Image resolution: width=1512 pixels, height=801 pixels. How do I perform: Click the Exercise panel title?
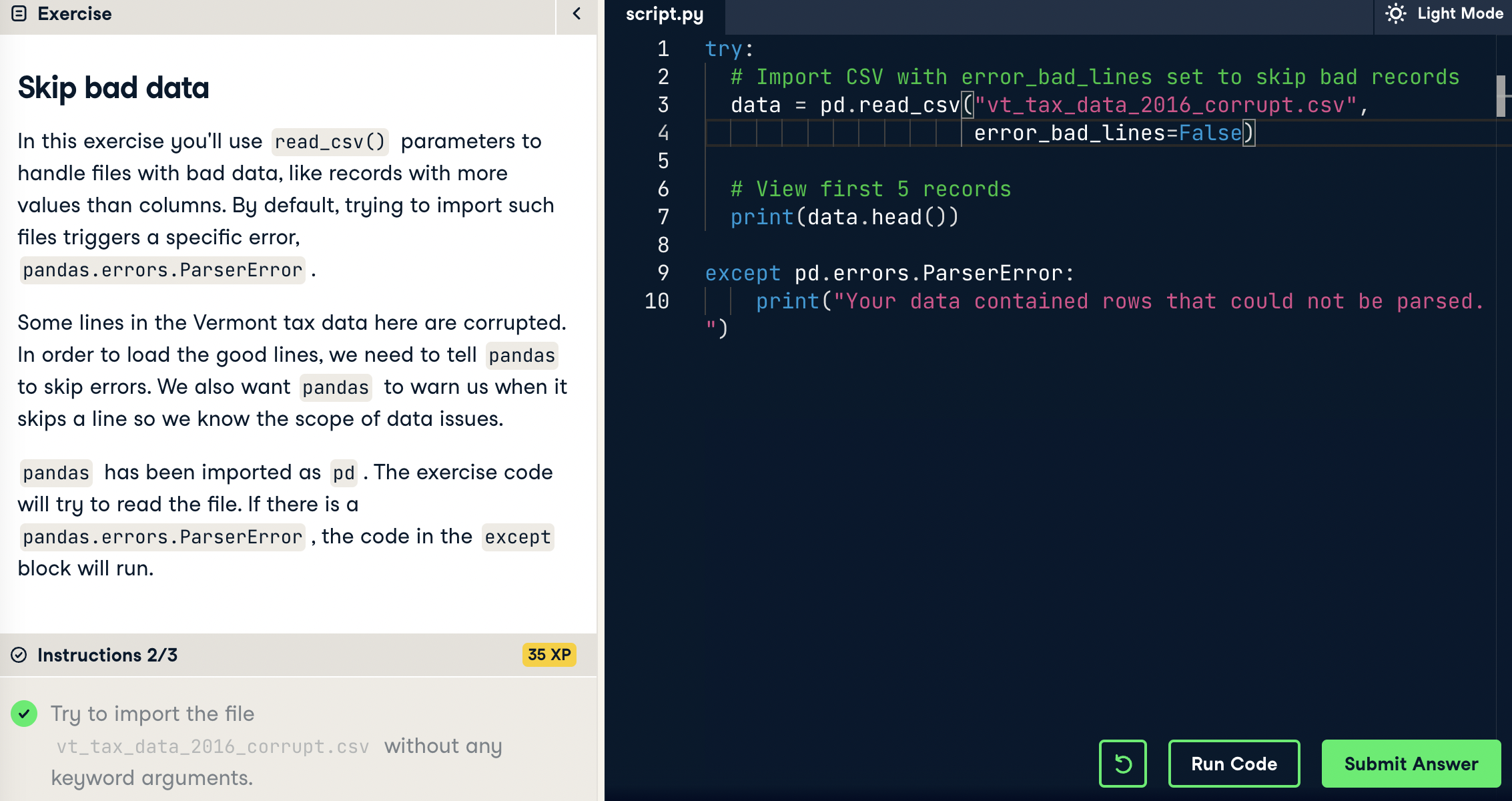(75, 14)
